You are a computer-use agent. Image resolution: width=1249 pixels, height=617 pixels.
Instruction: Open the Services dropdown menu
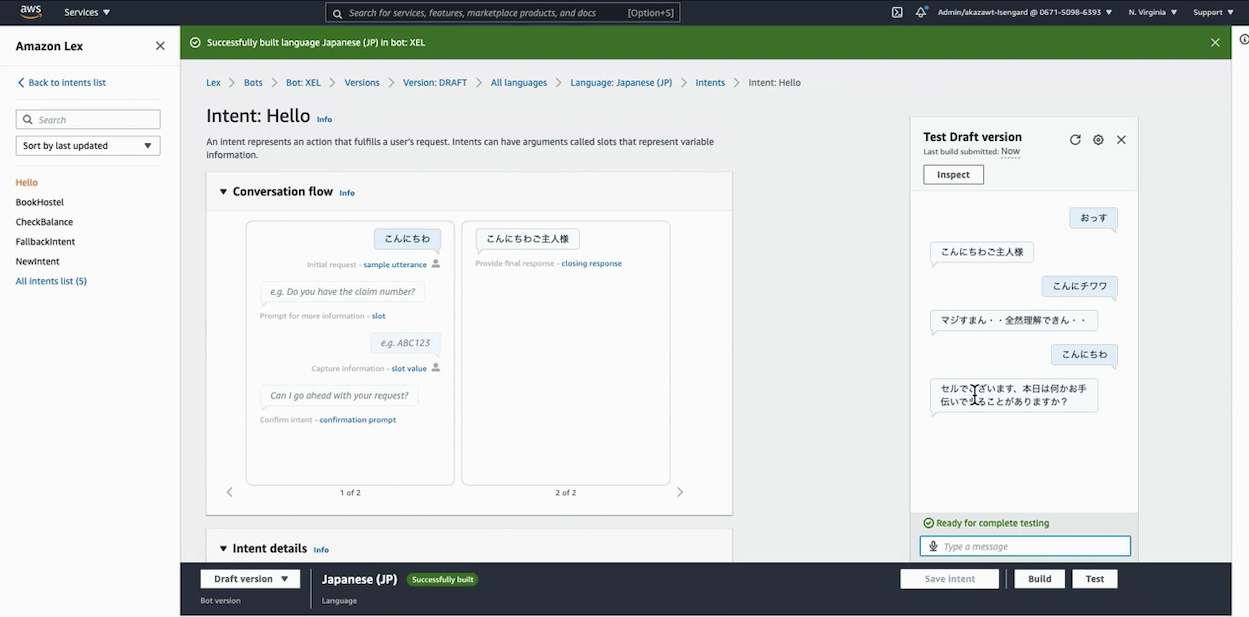[87, 12]
